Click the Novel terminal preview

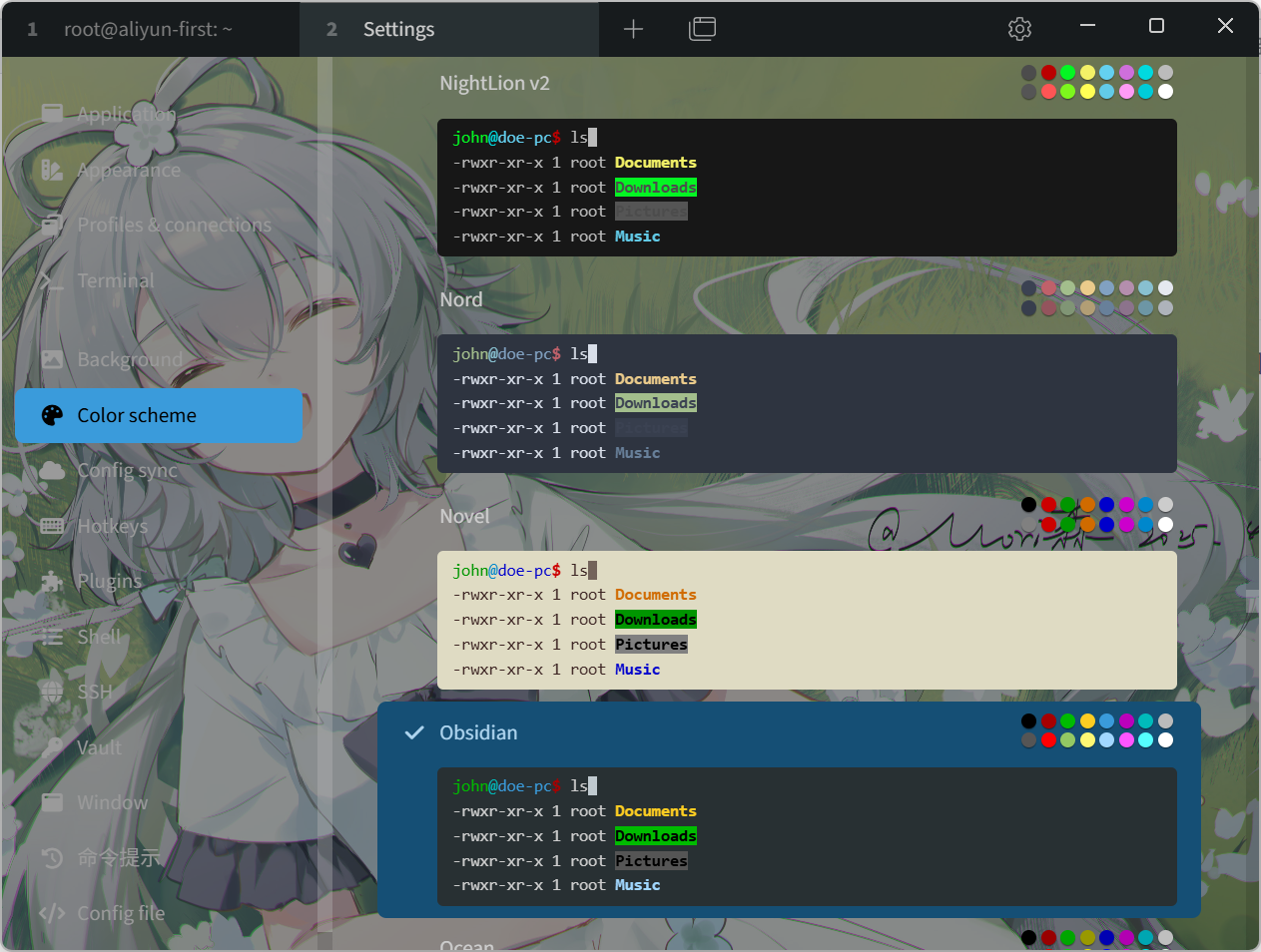click(807, 621)
